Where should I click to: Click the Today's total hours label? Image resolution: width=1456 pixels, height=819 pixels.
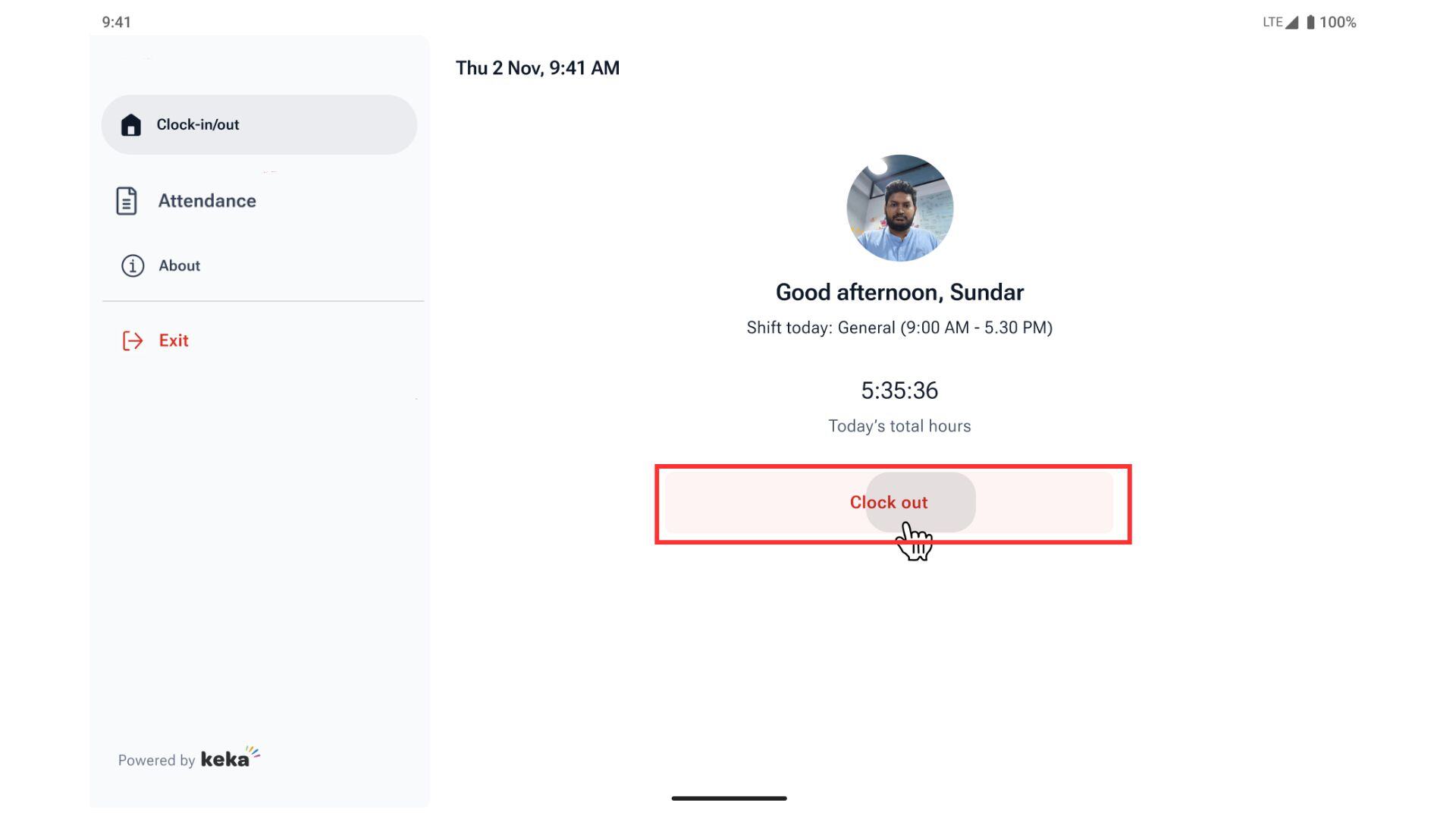899,426
